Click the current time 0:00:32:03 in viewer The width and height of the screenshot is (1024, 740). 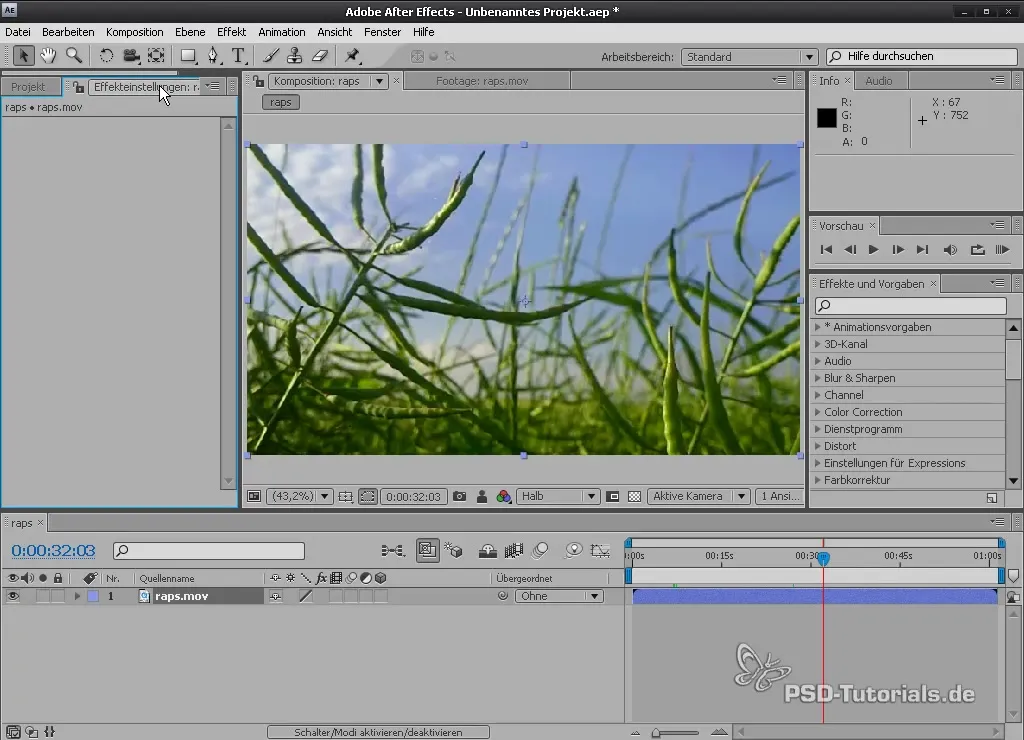click(x=413, y=496)
